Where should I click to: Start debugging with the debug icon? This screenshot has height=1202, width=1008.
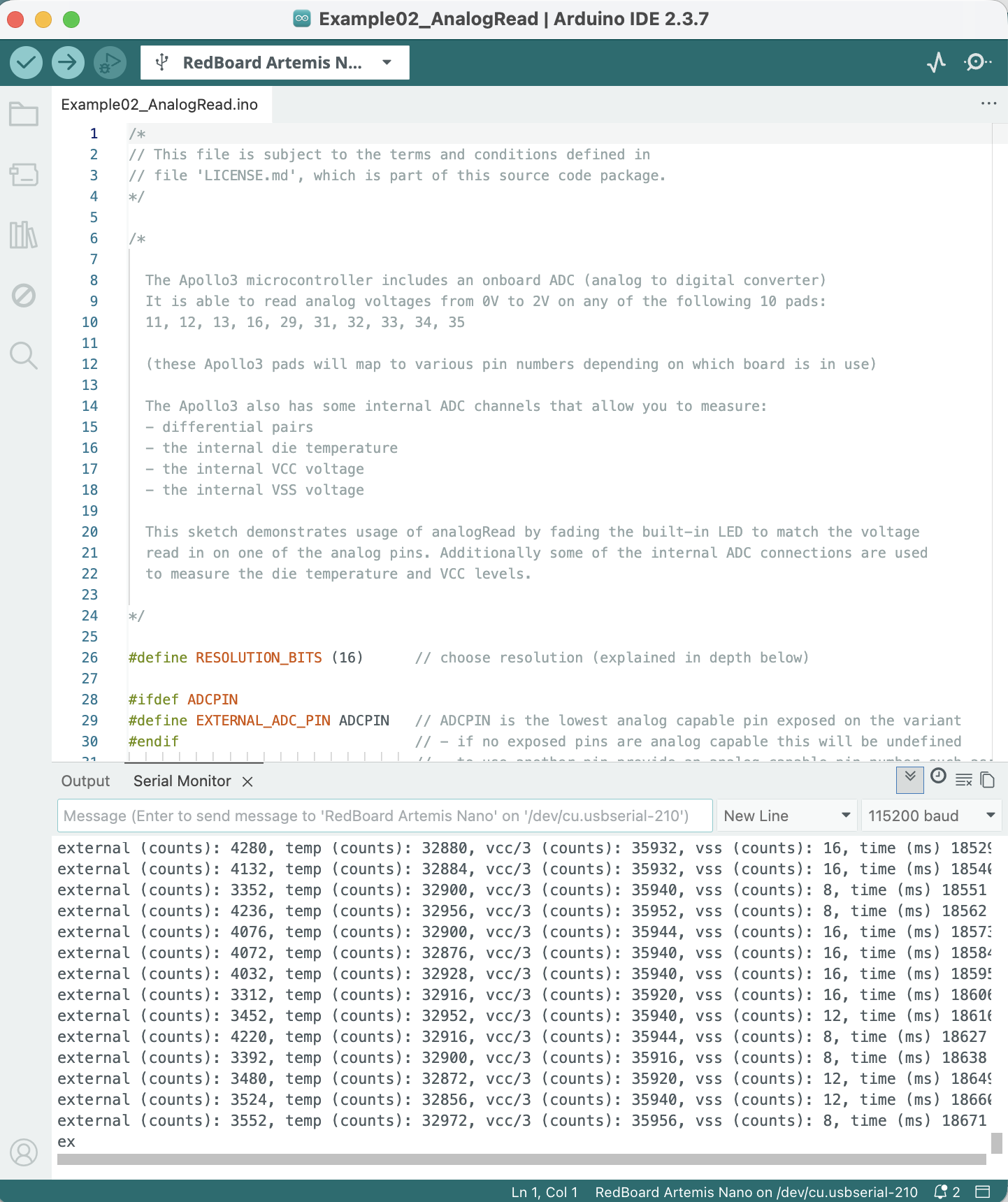(109, 63)
